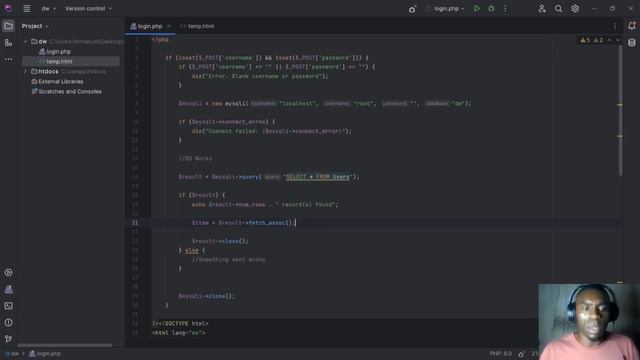Click the else keyword in code
Image resolution: width=640 pixels, height=360 pixels.
click(x=192, y=250)
